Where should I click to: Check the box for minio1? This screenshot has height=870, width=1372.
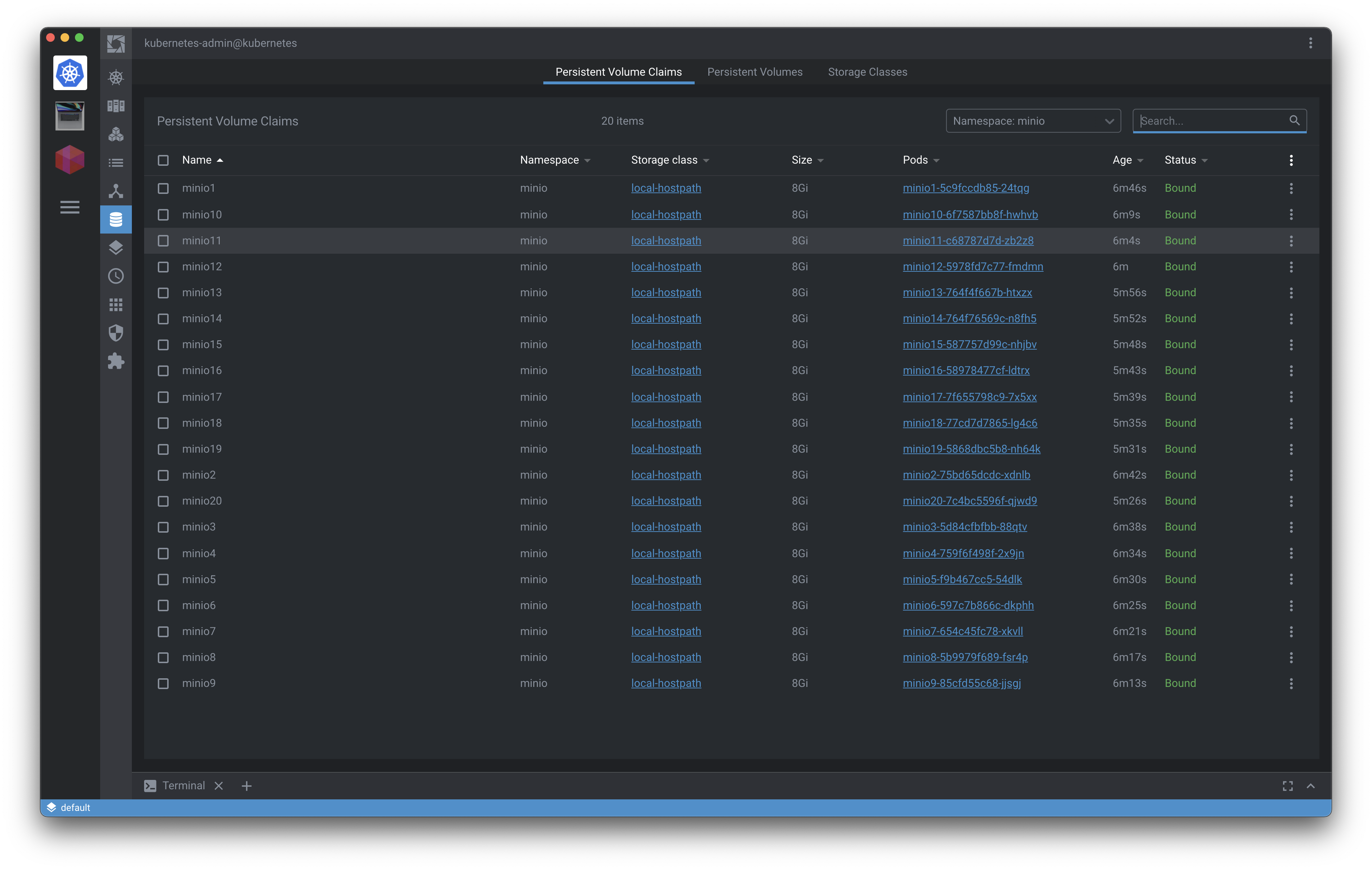tap(163, 188)
